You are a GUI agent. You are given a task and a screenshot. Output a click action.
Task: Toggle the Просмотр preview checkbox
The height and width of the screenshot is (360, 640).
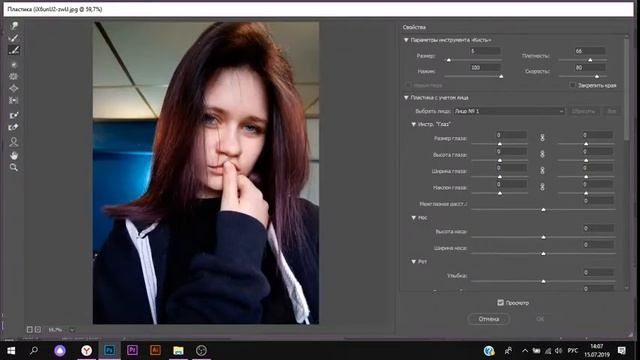pyautogui.click(x=500, y=302)
